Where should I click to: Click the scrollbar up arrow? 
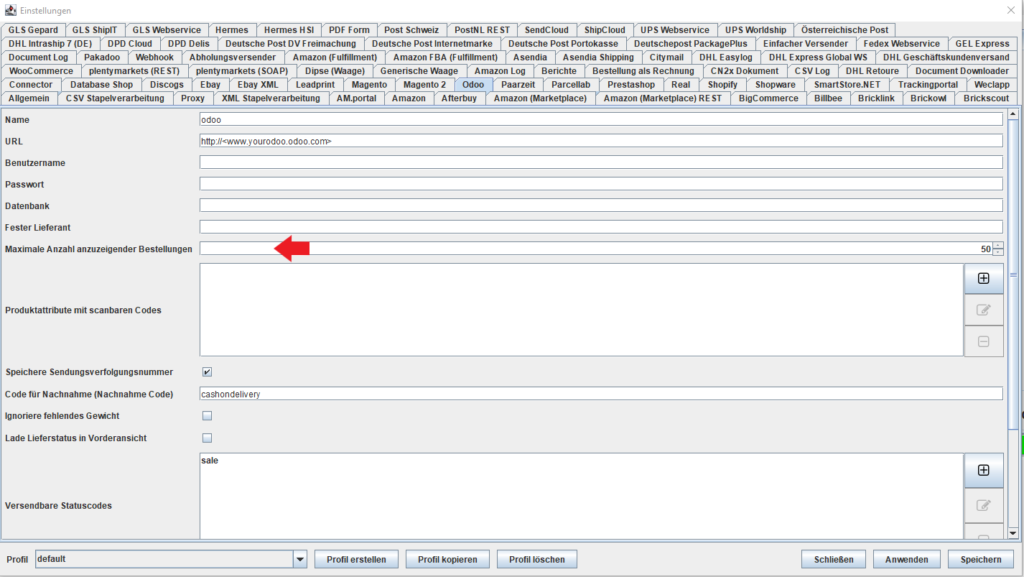click(1013, 114)
